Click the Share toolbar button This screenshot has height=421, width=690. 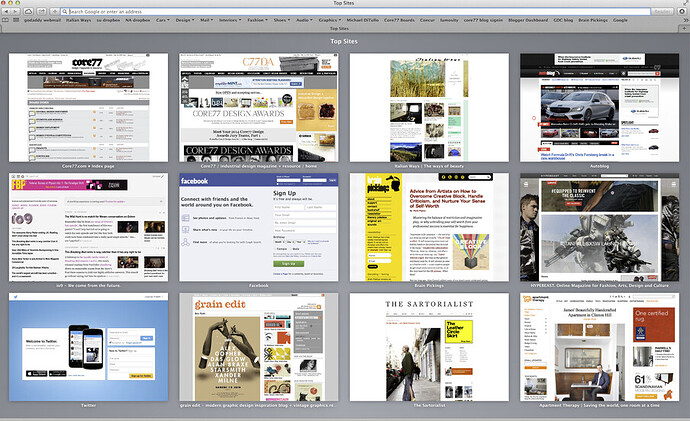[x=42, y=11]
